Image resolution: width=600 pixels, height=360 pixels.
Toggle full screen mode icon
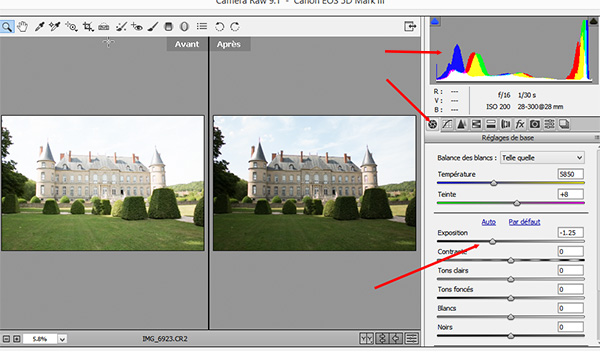coord(410,26)
